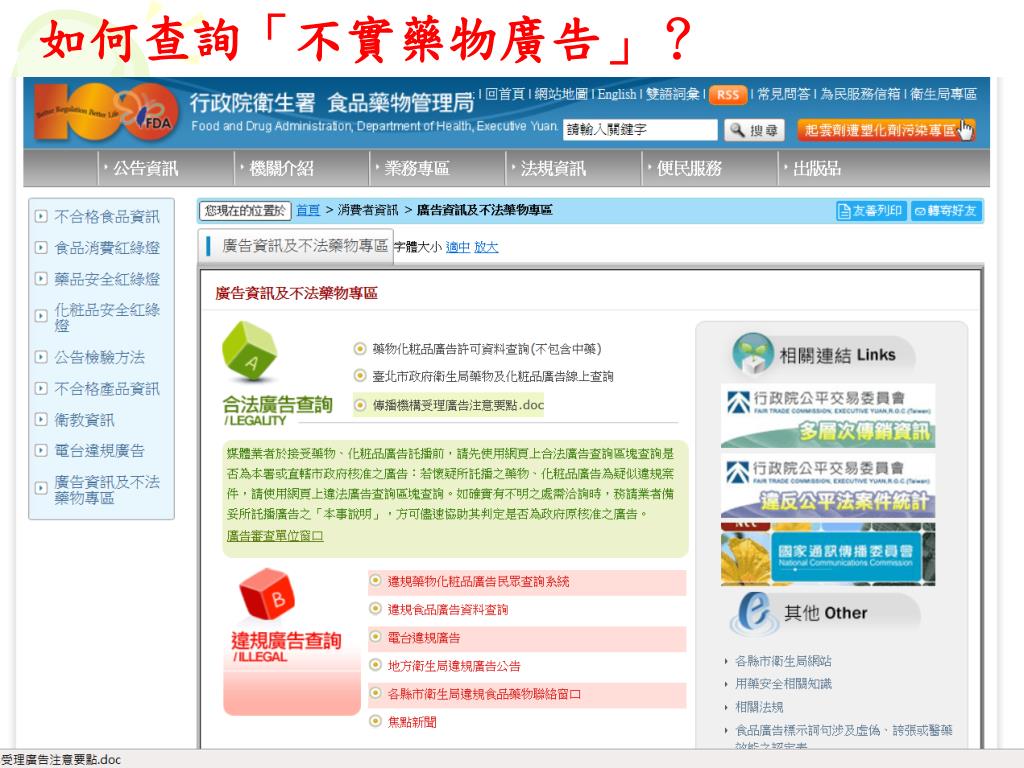
Task: Open 臺北市政府衛生局藥物及化粧品廣告線上查詢
Action: (492, 376)
